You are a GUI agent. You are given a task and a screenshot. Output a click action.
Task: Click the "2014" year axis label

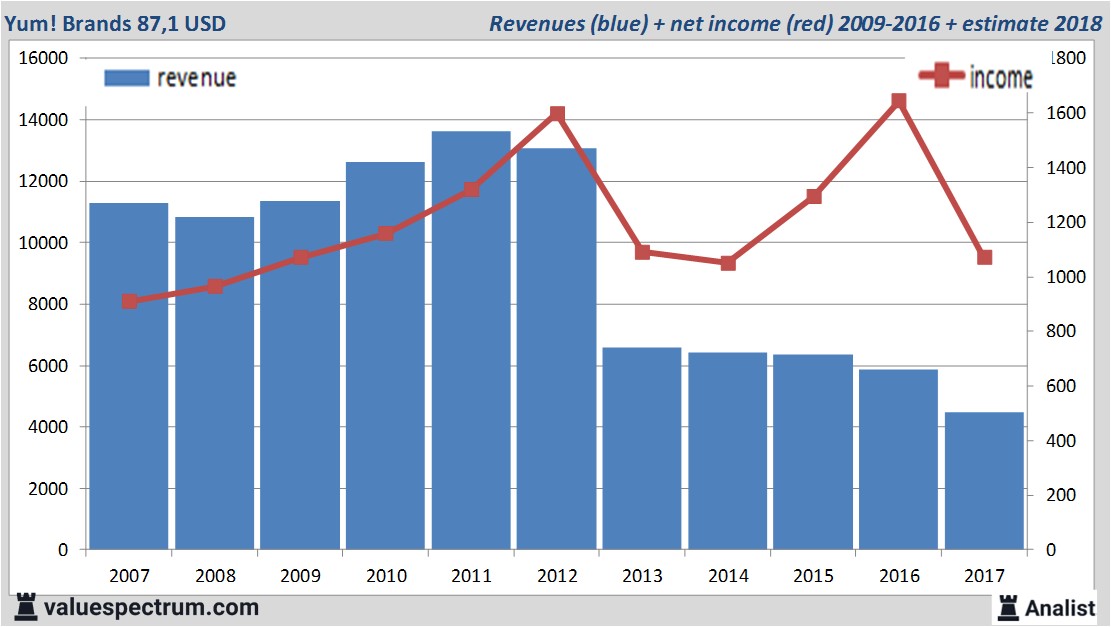pos(728,575)
